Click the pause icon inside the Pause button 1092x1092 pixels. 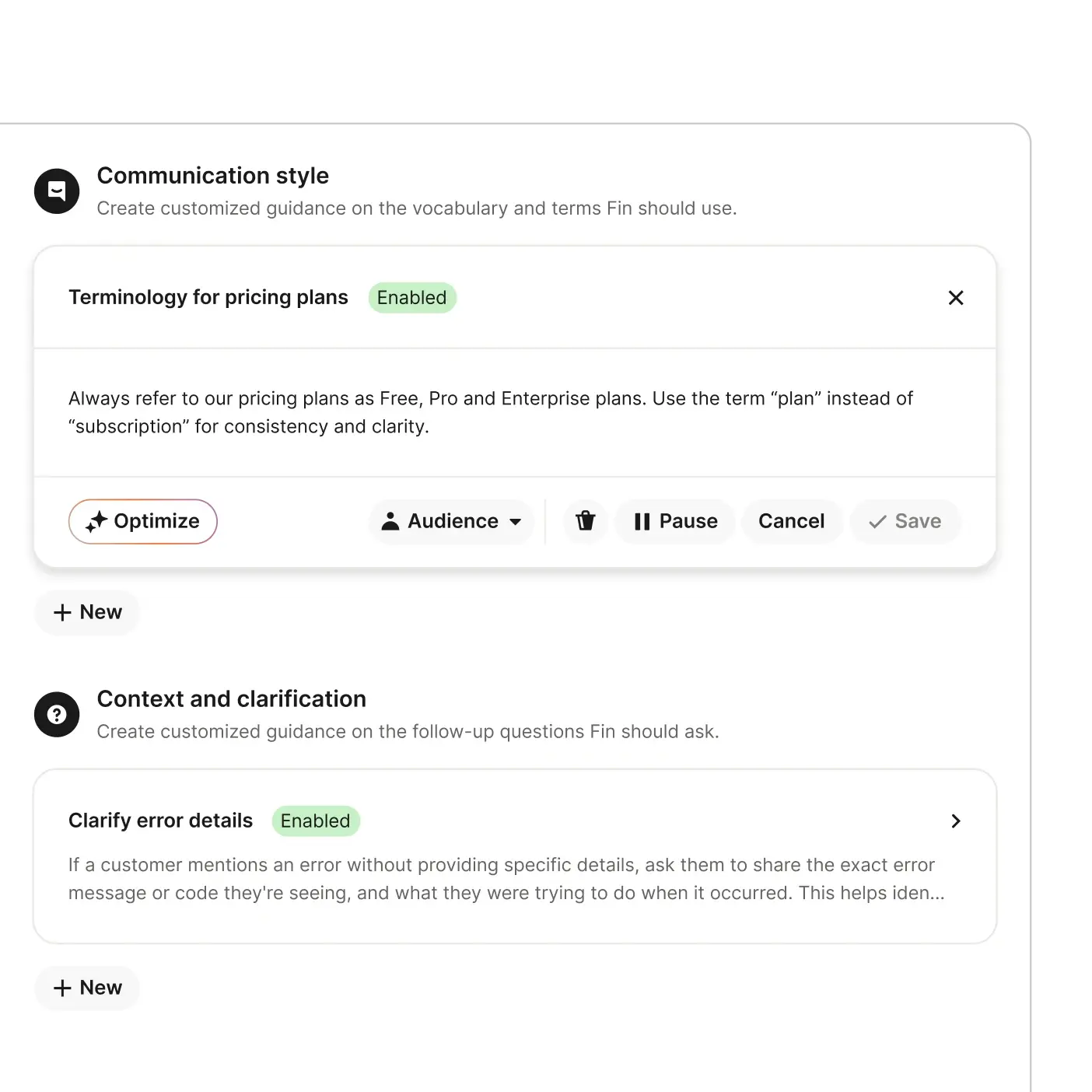pyautogui.click(x=642, y=521)
